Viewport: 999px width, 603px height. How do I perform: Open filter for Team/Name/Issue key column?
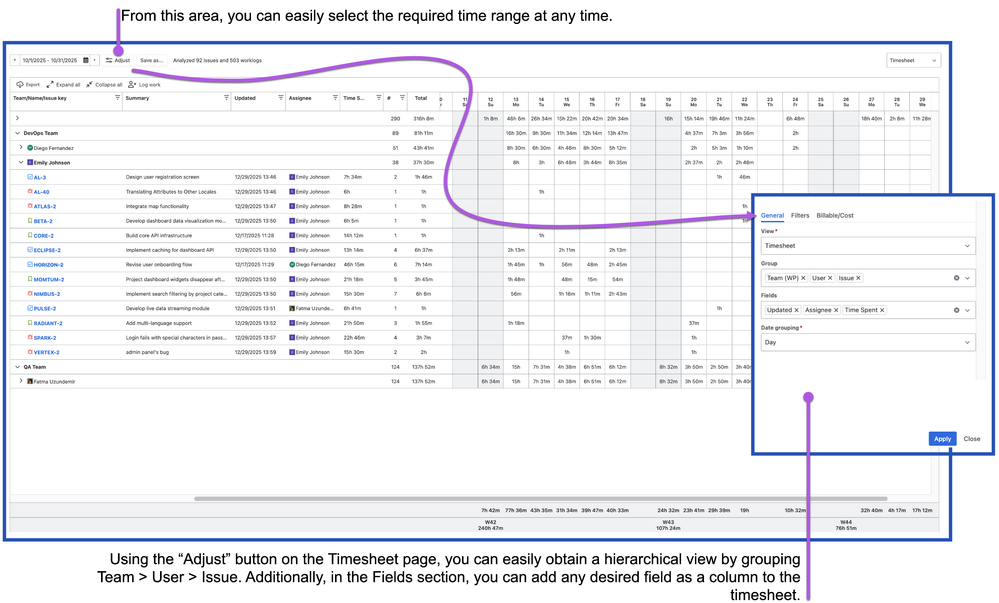tap(117, 98)
